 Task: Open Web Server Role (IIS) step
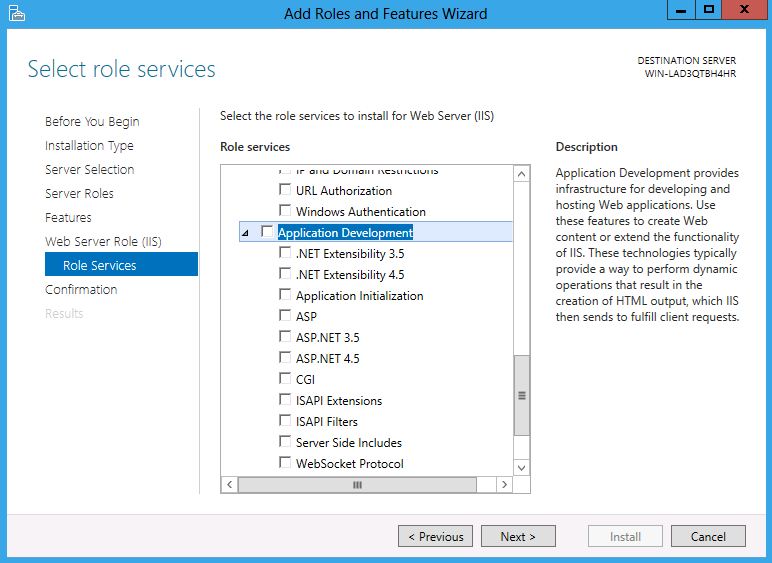click(x=103, y=242)
